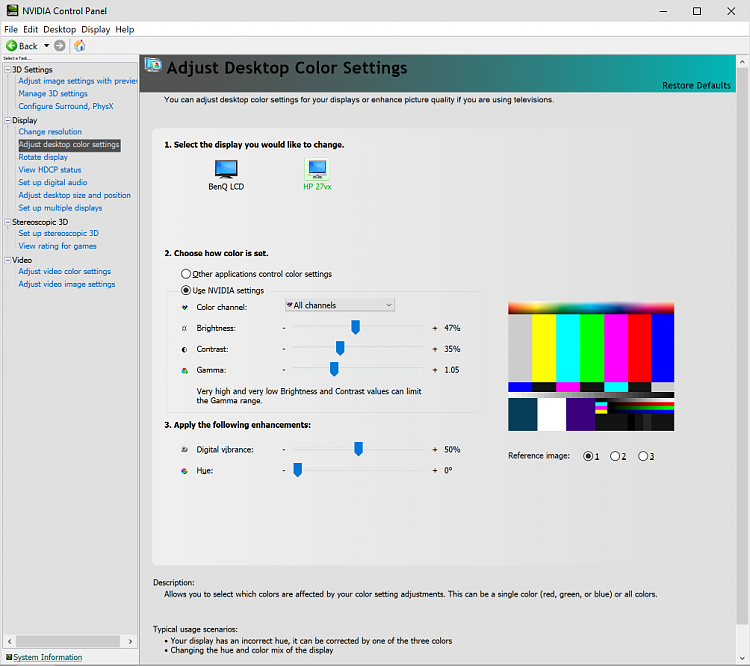Collapse the 3D Settings tree node
The image size is (750, 666).
[x=8, y=69]
